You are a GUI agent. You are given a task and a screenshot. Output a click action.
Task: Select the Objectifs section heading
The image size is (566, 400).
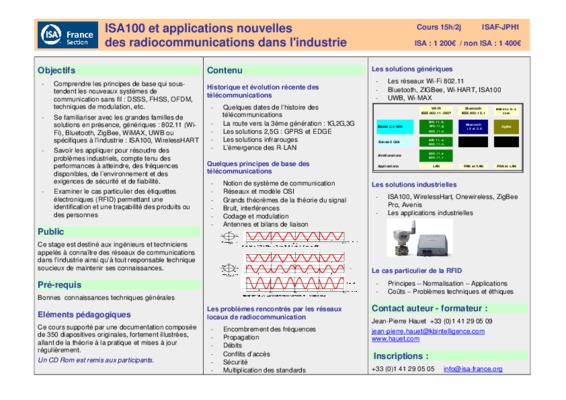56,70
